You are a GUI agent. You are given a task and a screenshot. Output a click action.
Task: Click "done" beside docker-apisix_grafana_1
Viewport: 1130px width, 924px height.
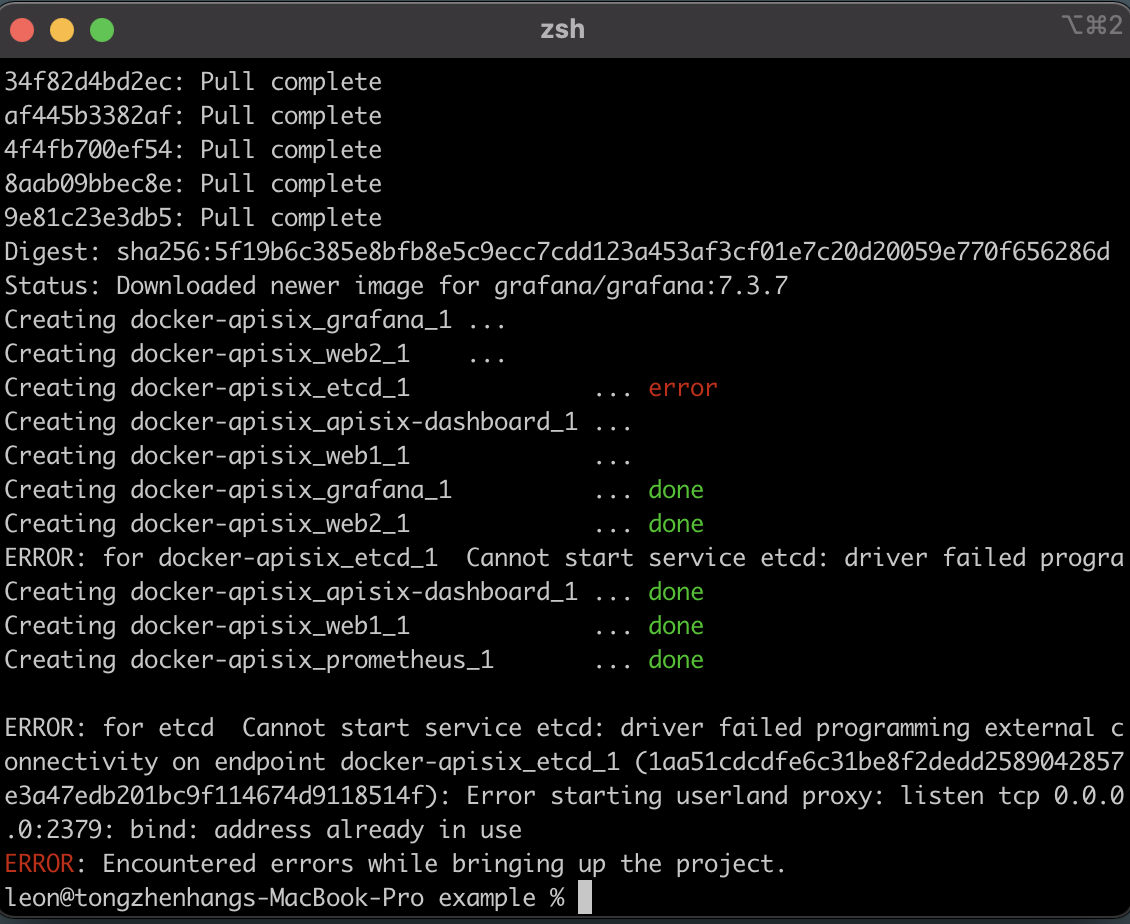tap(676, 490)
